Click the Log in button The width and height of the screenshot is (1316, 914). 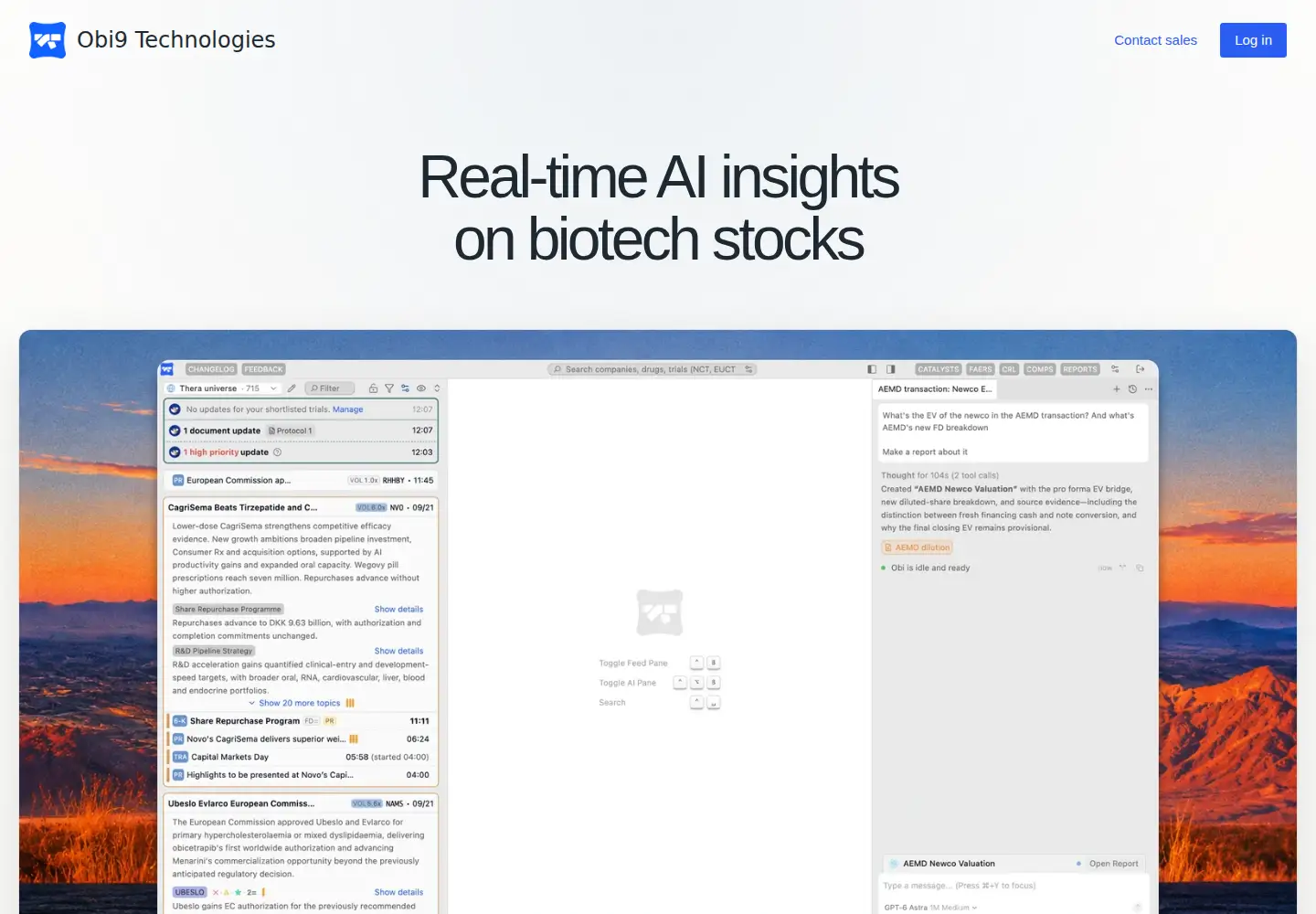pyautogui.click(x=1253, y=40)
